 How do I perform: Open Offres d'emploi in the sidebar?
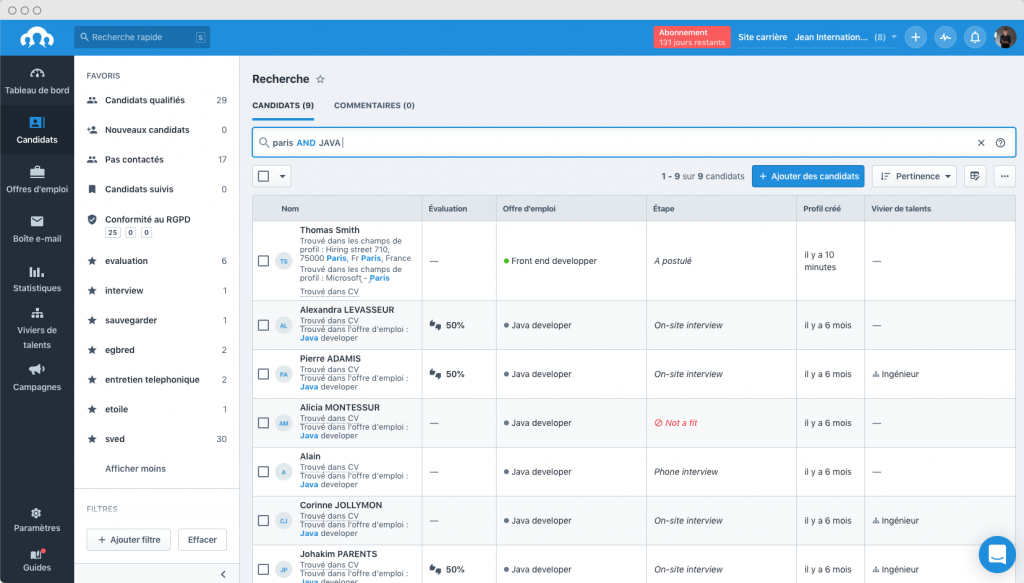pyautogui.click(x=37, y=180)
